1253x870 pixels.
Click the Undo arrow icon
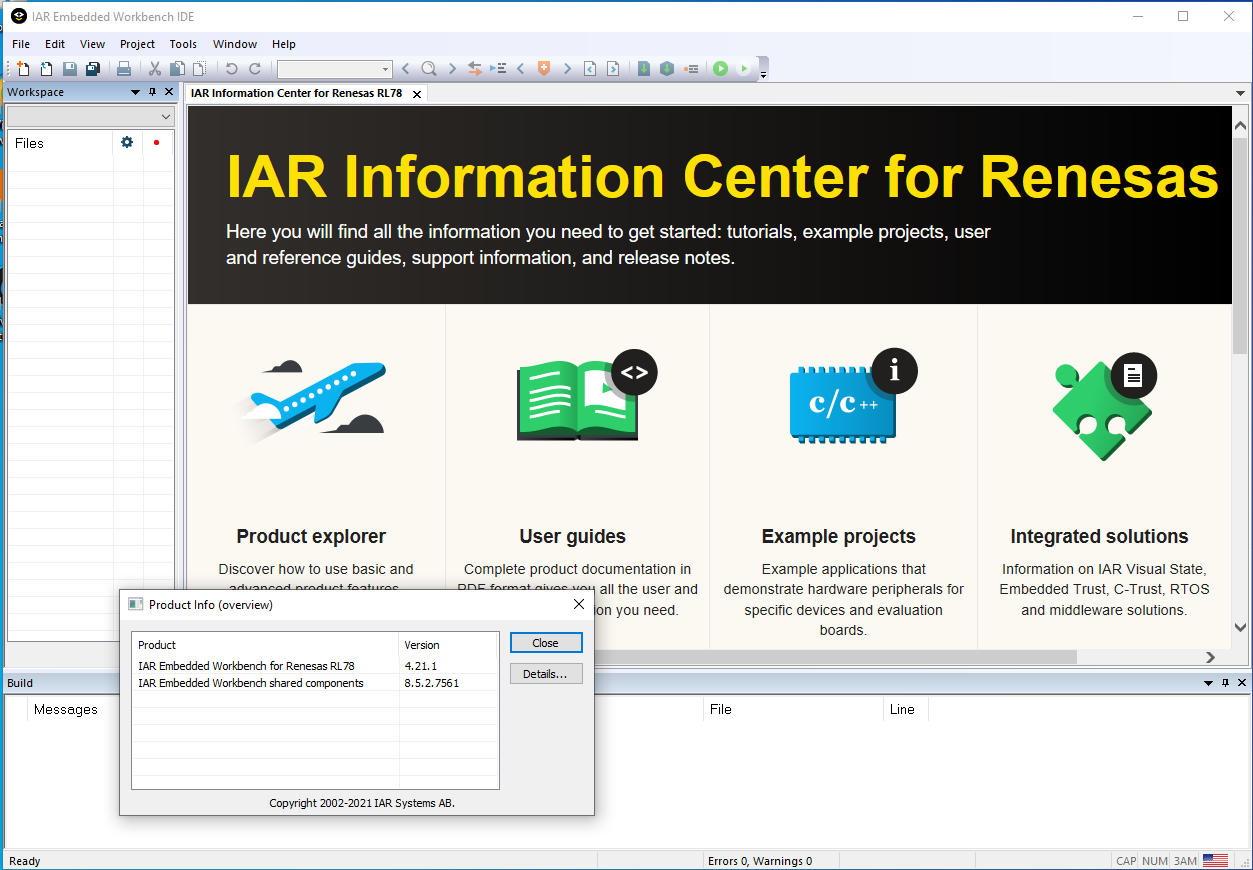coord(231,68)
